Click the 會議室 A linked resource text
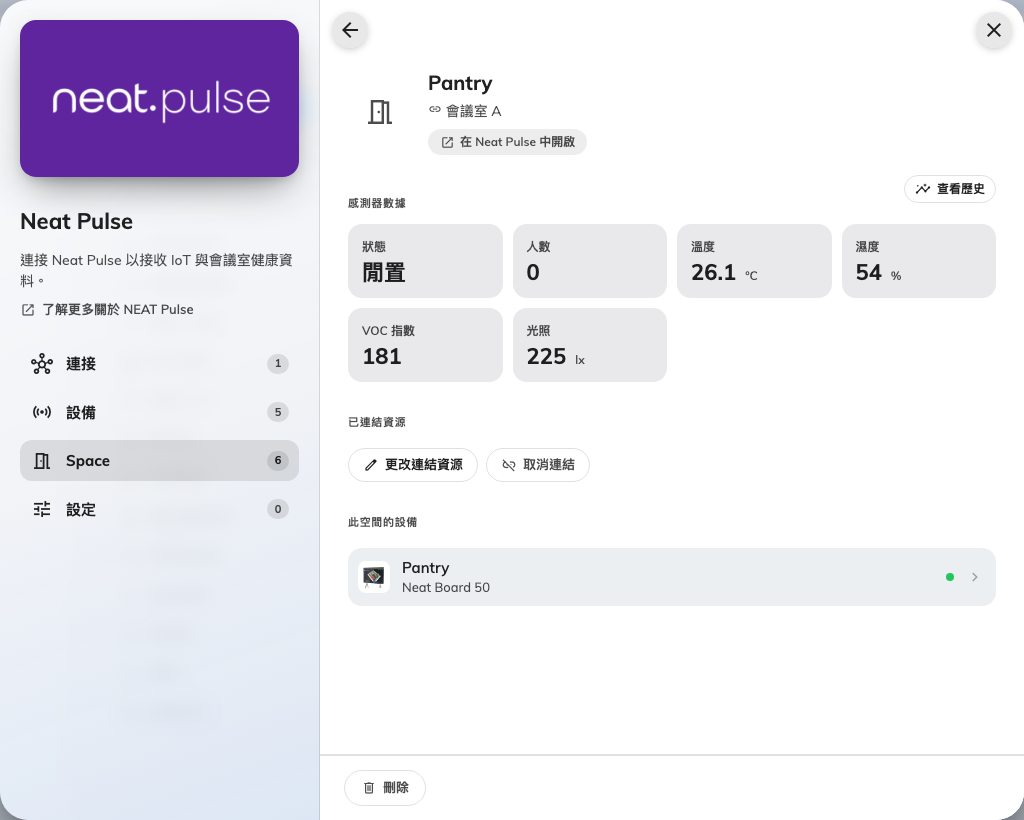1024x820 pixels. coord(473,111)
